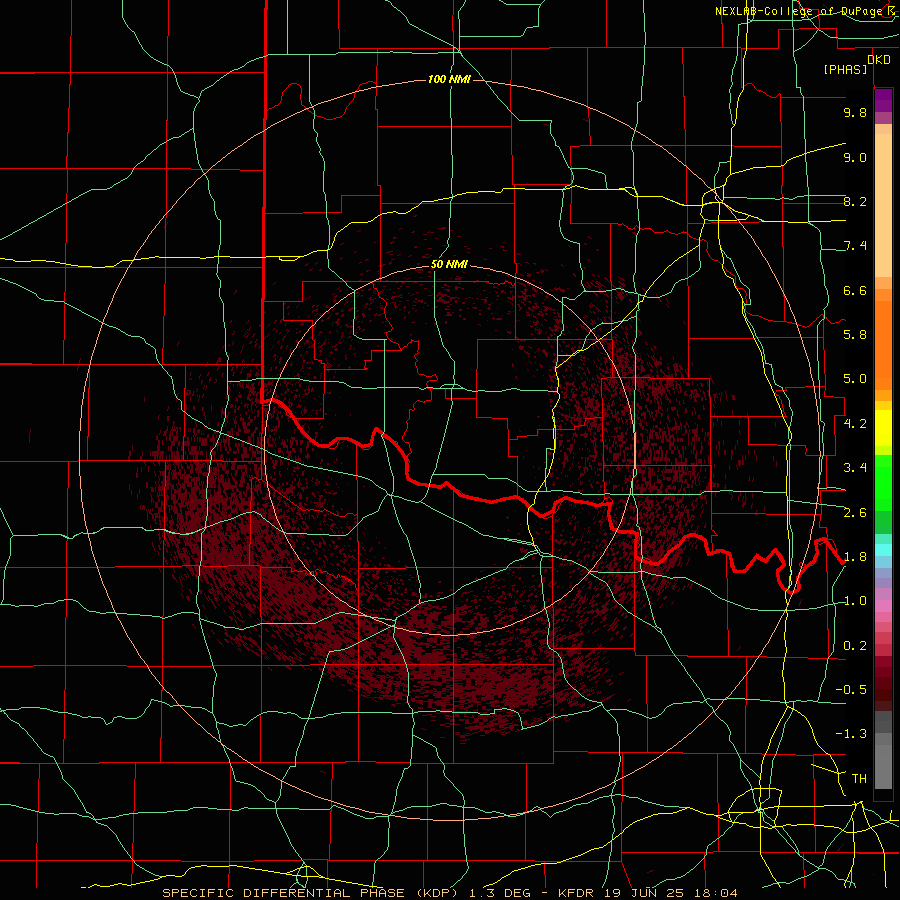The width and height of the screenshot is (900, 900).
Task: Click the 6.6 legend value
Action: coord(855,291)
